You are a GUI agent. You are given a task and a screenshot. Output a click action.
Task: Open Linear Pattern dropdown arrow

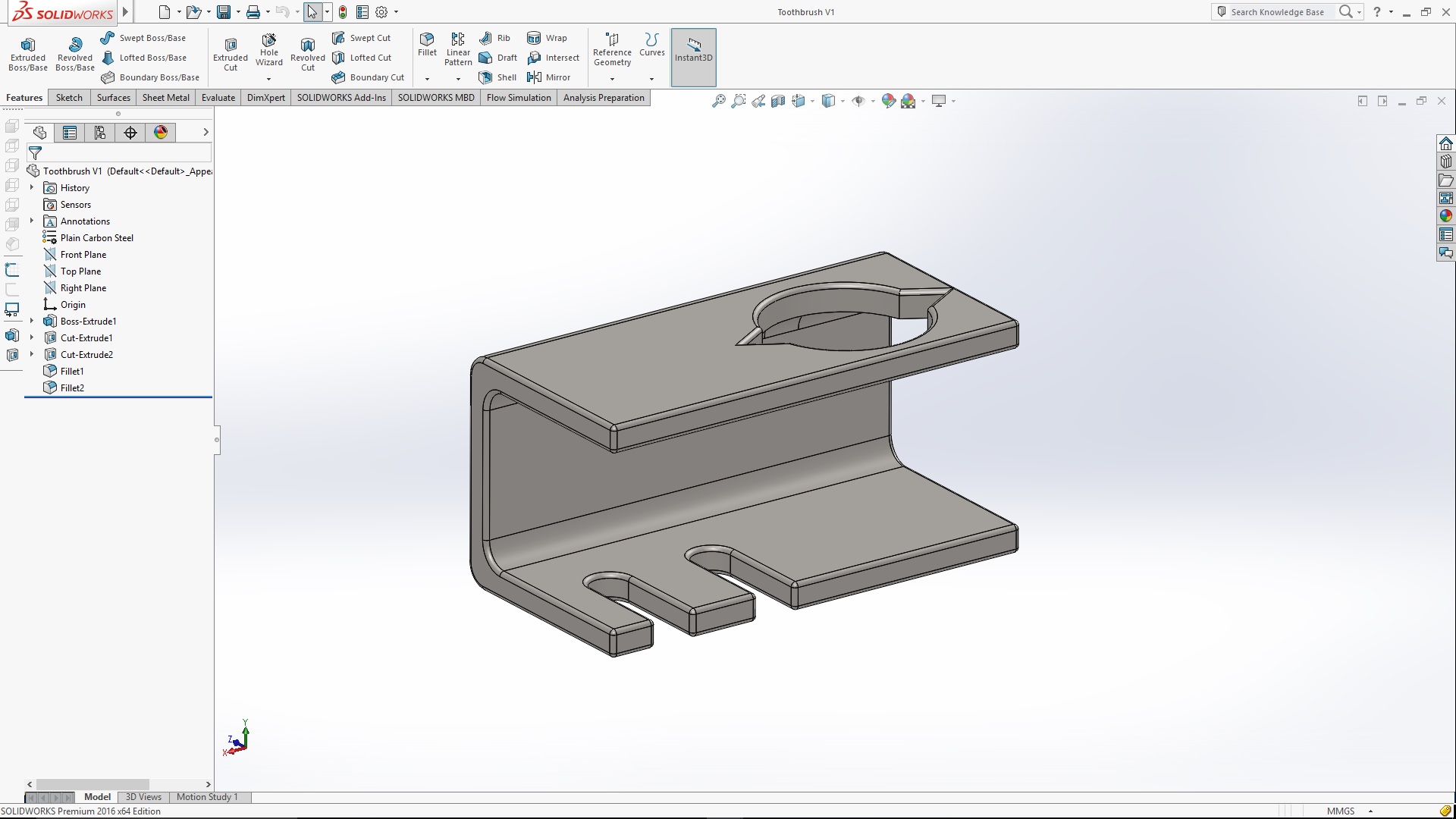click(458, 79)
